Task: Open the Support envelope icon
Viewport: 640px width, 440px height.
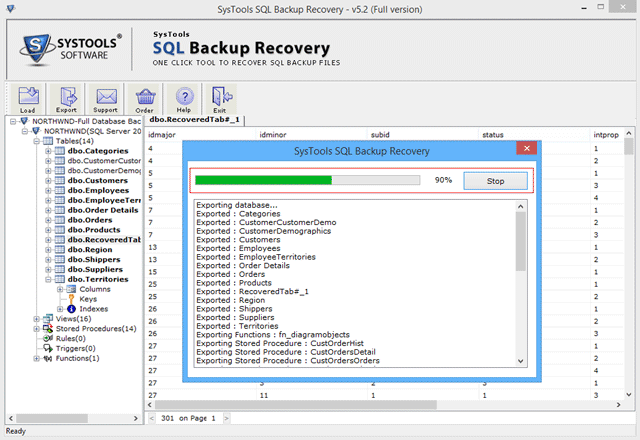Action: [x=106, y=99]
